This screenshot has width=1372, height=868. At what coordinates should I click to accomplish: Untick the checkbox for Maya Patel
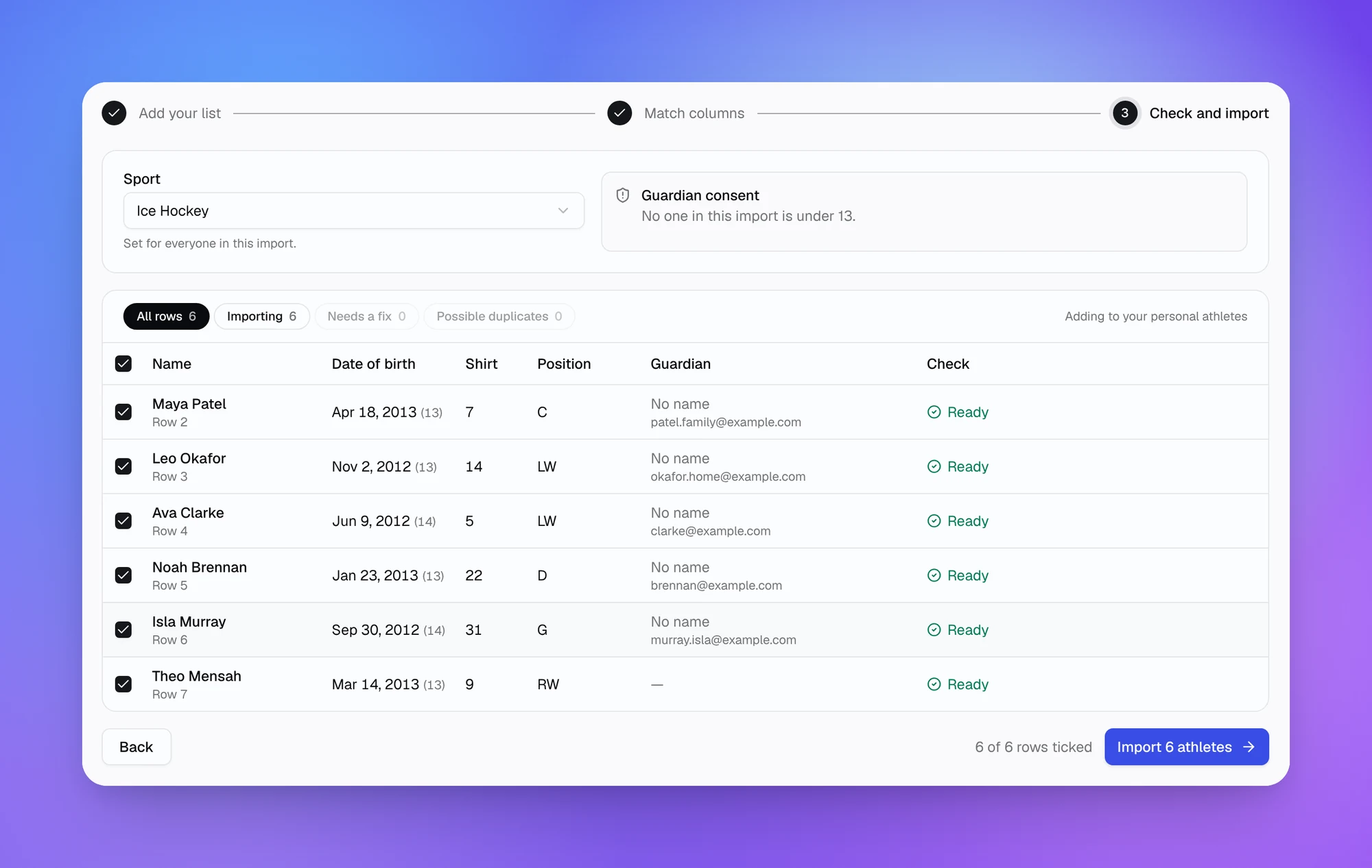(123, 412)
